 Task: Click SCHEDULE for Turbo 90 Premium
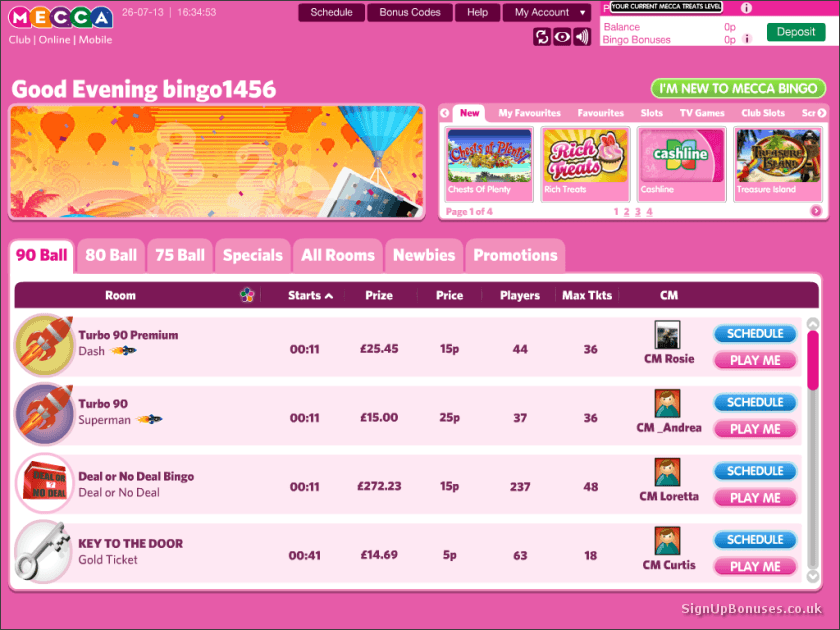[x=755, y=334]
